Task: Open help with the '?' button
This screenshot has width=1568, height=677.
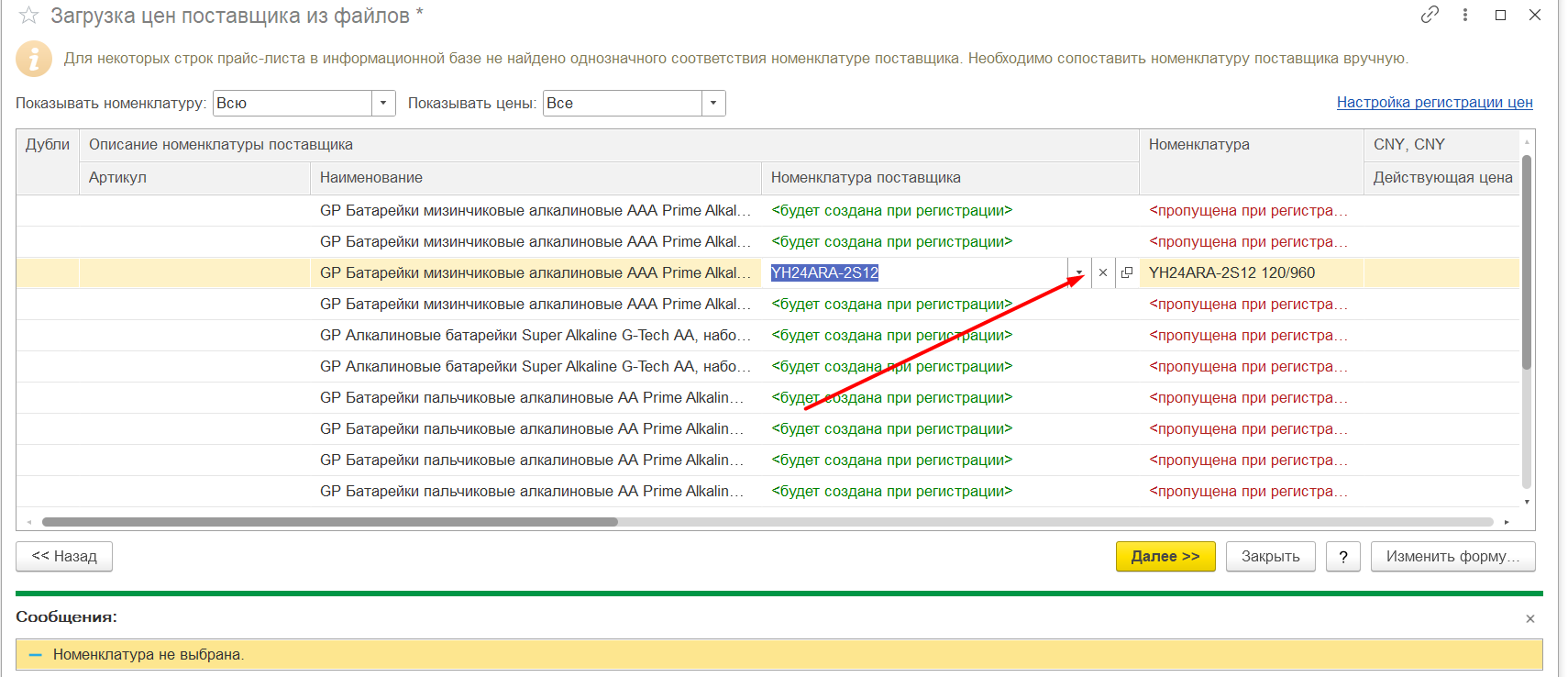Action: click(1342, 556)
